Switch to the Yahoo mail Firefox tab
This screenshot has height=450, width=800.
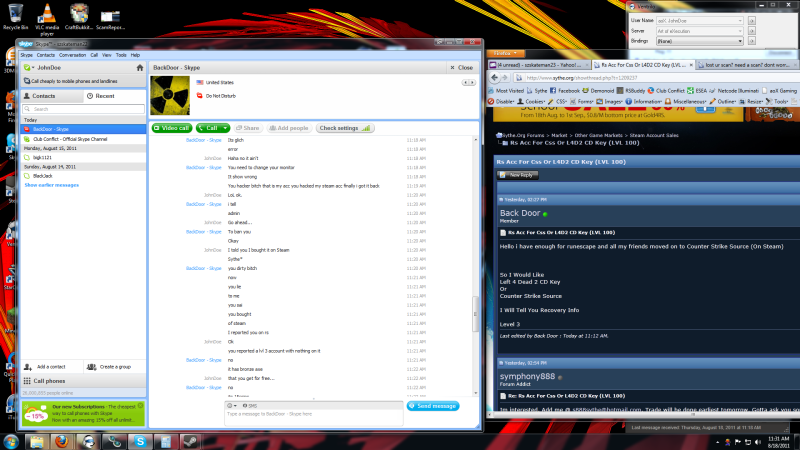point(539,65)
